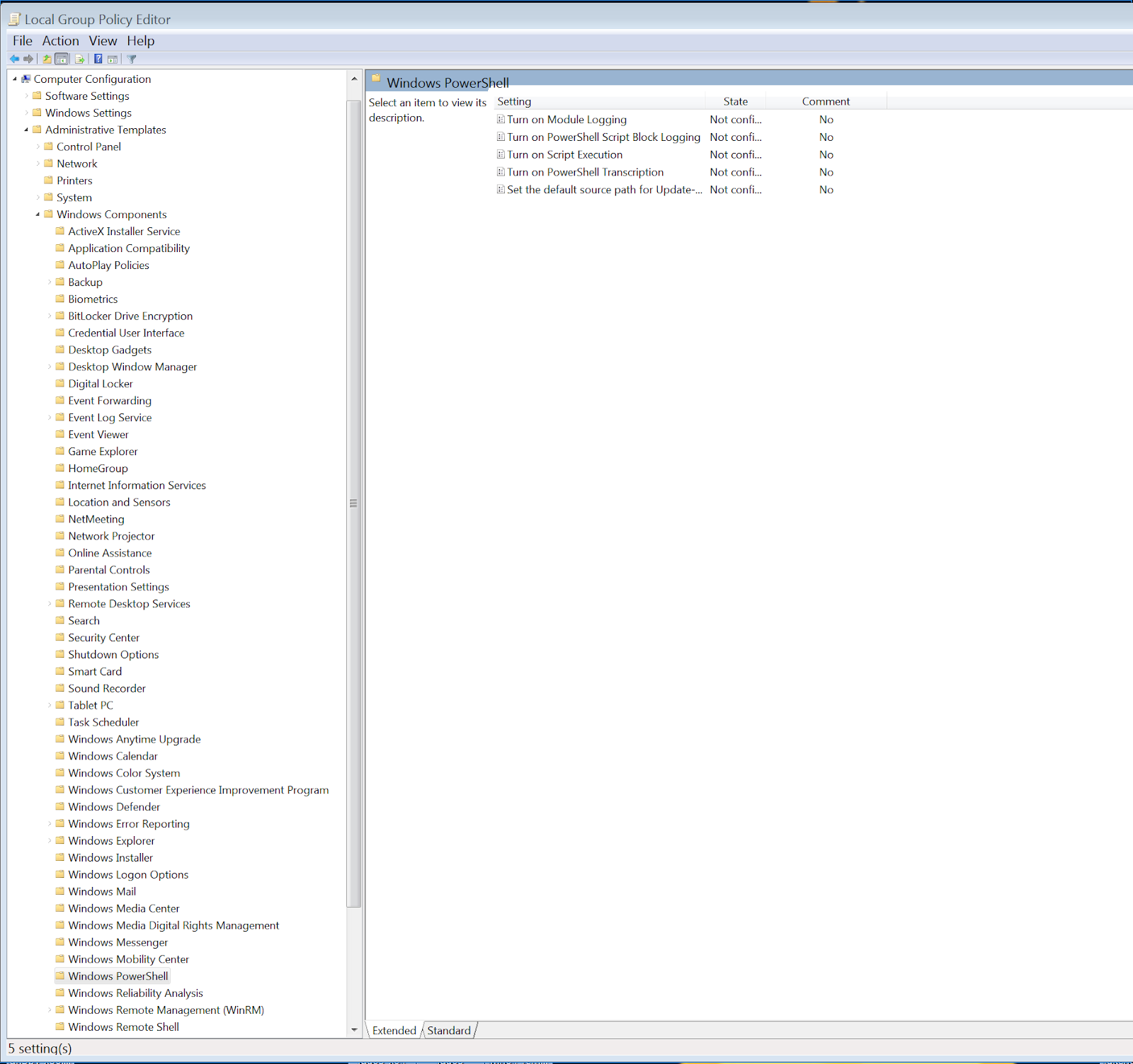
Task: Click the tree pane scroll down arrow
Action: 354,1030
